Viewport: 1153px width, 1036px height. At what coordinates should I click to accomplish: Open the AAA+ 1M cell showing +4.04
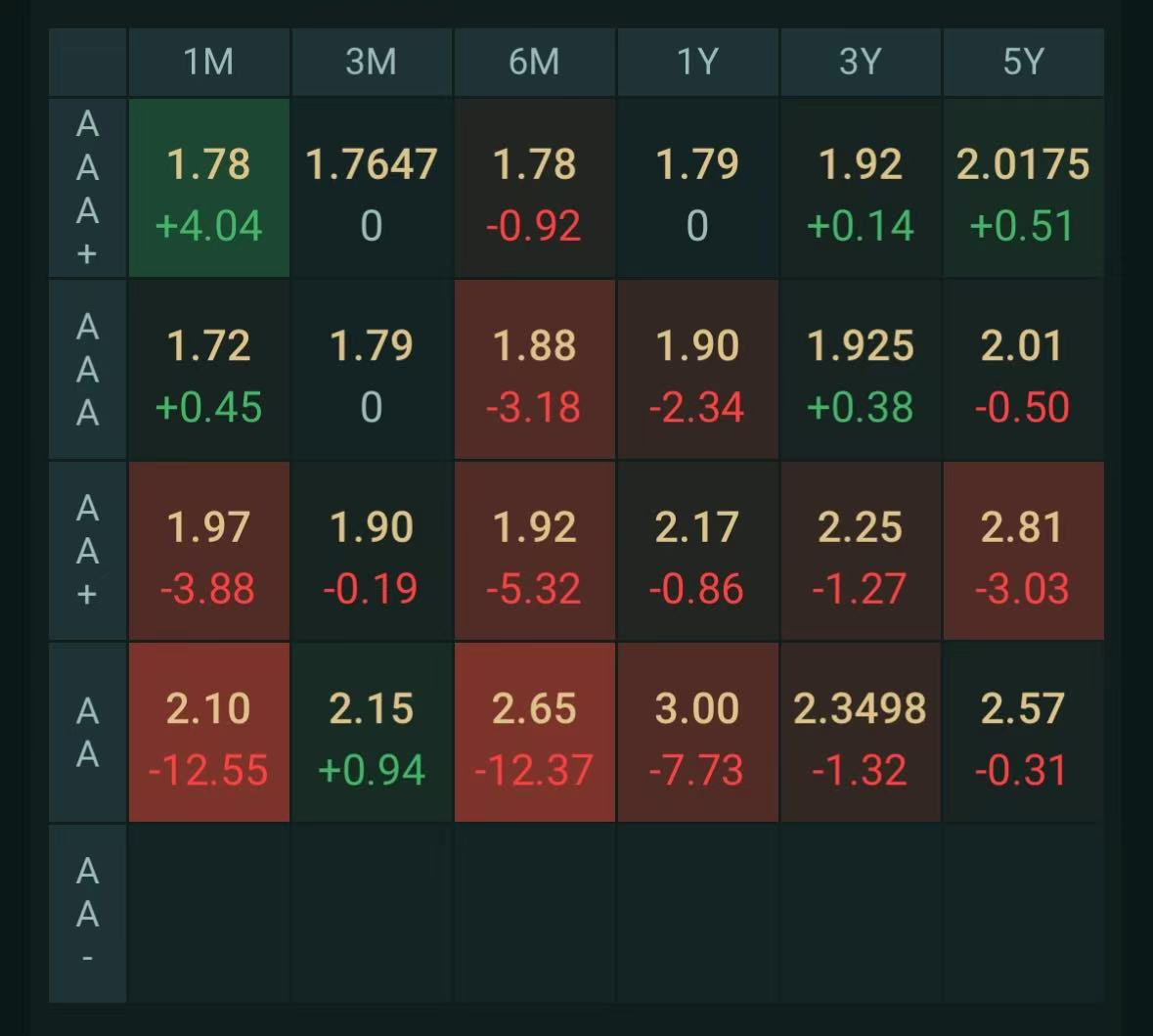[209, 188]
